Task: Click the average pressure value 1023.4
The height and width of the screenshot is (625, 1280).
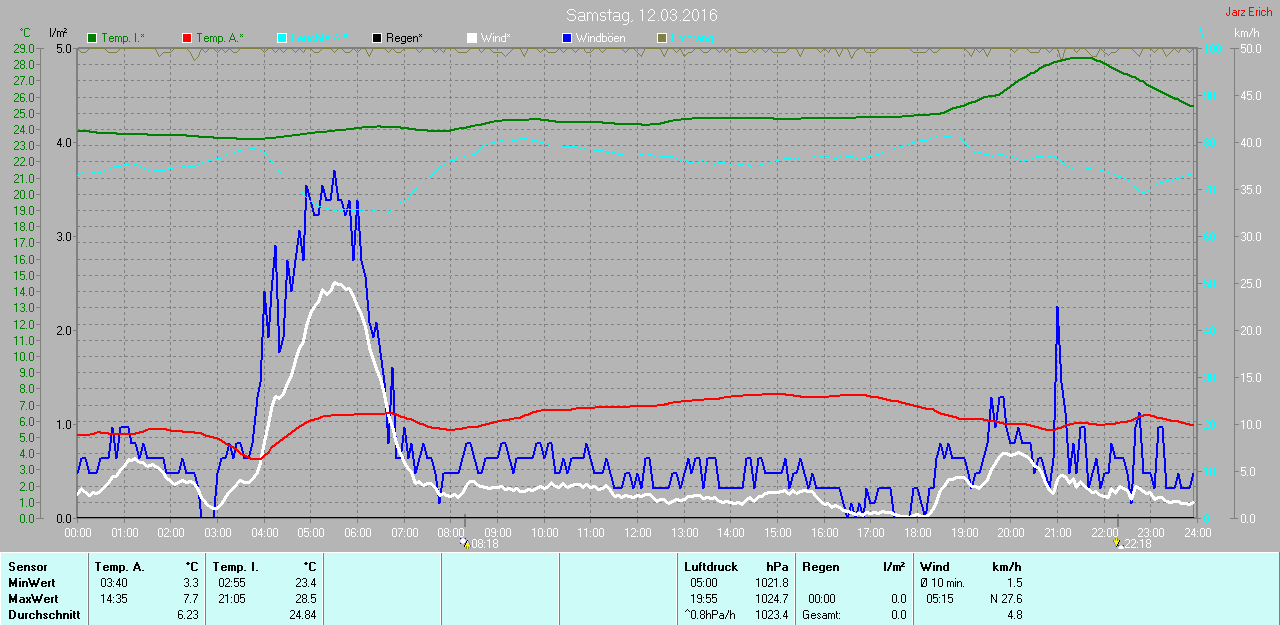Action: coord(771,615)
